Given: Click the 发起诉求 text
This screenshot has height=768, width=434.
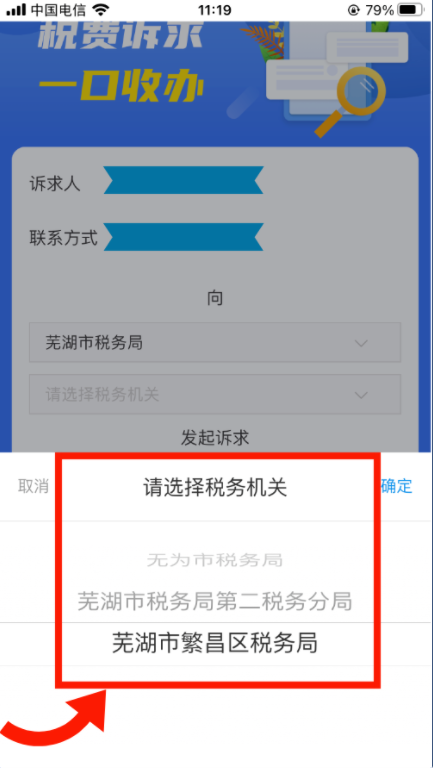Looking at the screenshot, I should tap(215, 438).
